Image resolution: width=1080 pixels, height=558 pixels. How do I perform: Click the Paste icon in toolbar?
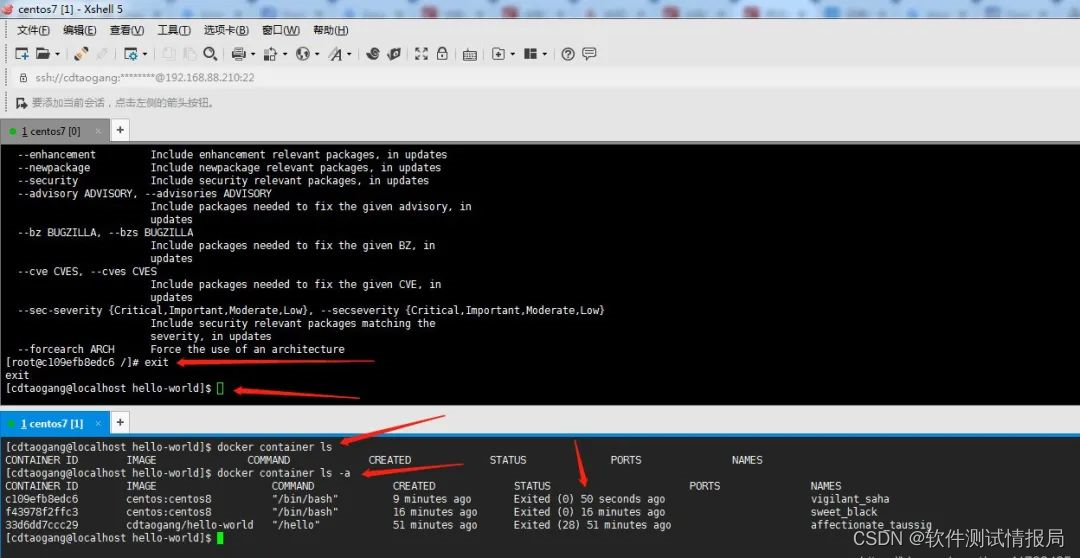pyautogui.click(x=189, y=54)
